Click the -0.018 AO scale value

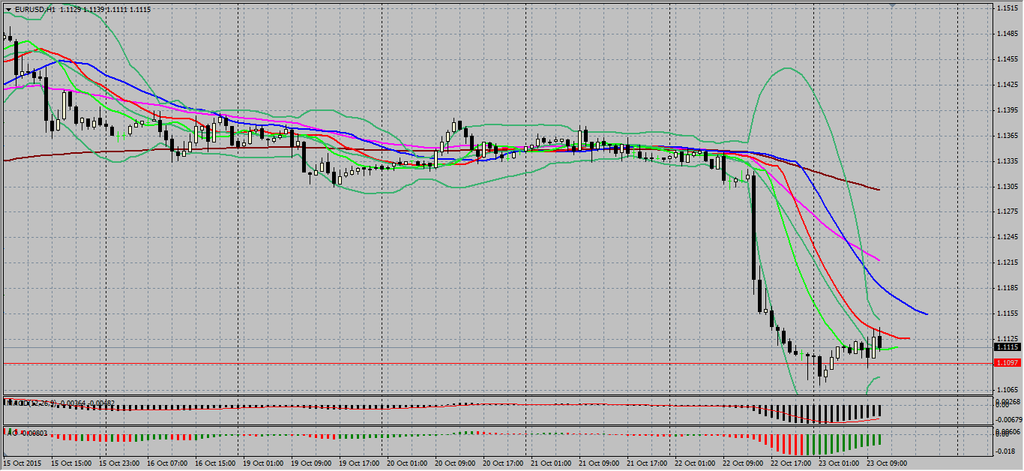click(1004, 451)
